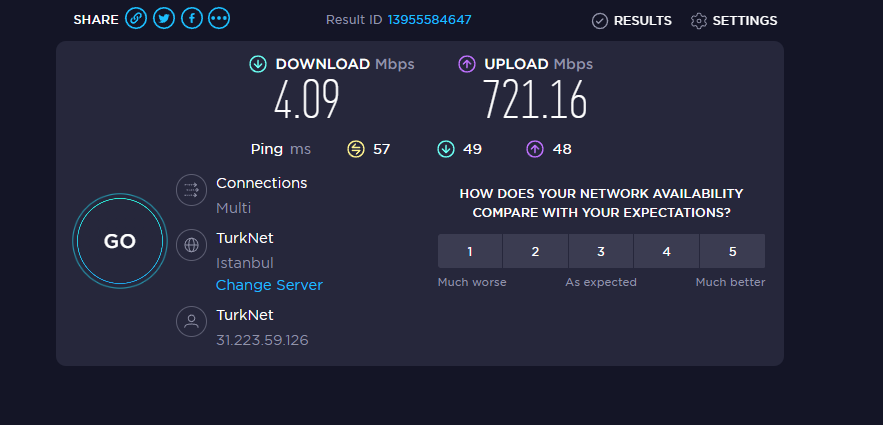Open Result ID 13955584647 link
The width and height of the screenshot is (883, 425).
click(430, 20)
